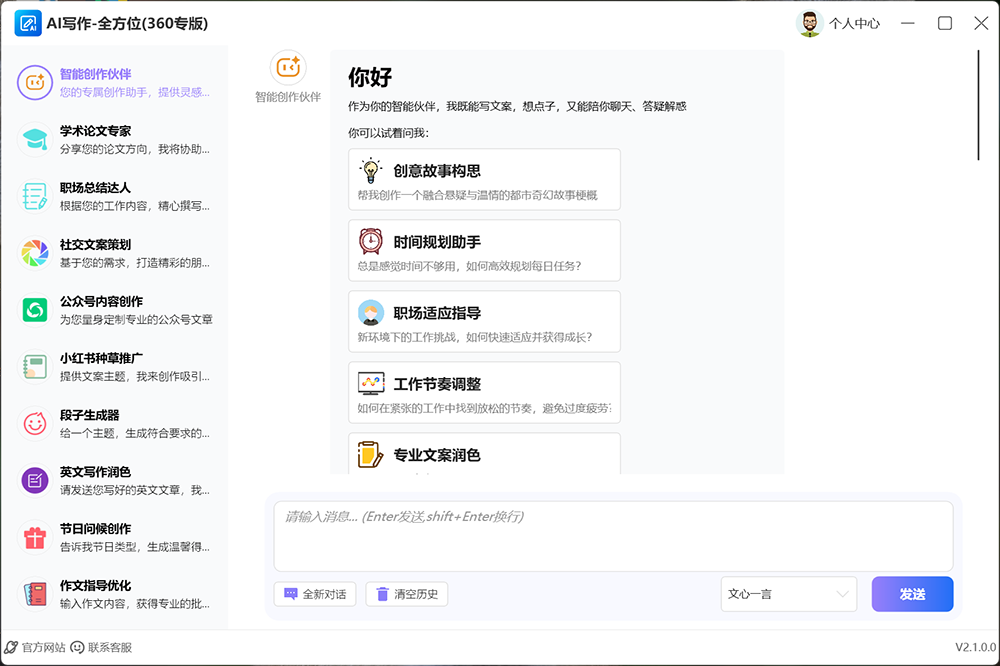Click the vertical scrollbar on the right
Viewport: 1000px width, 666px height.
click(978, 105)
